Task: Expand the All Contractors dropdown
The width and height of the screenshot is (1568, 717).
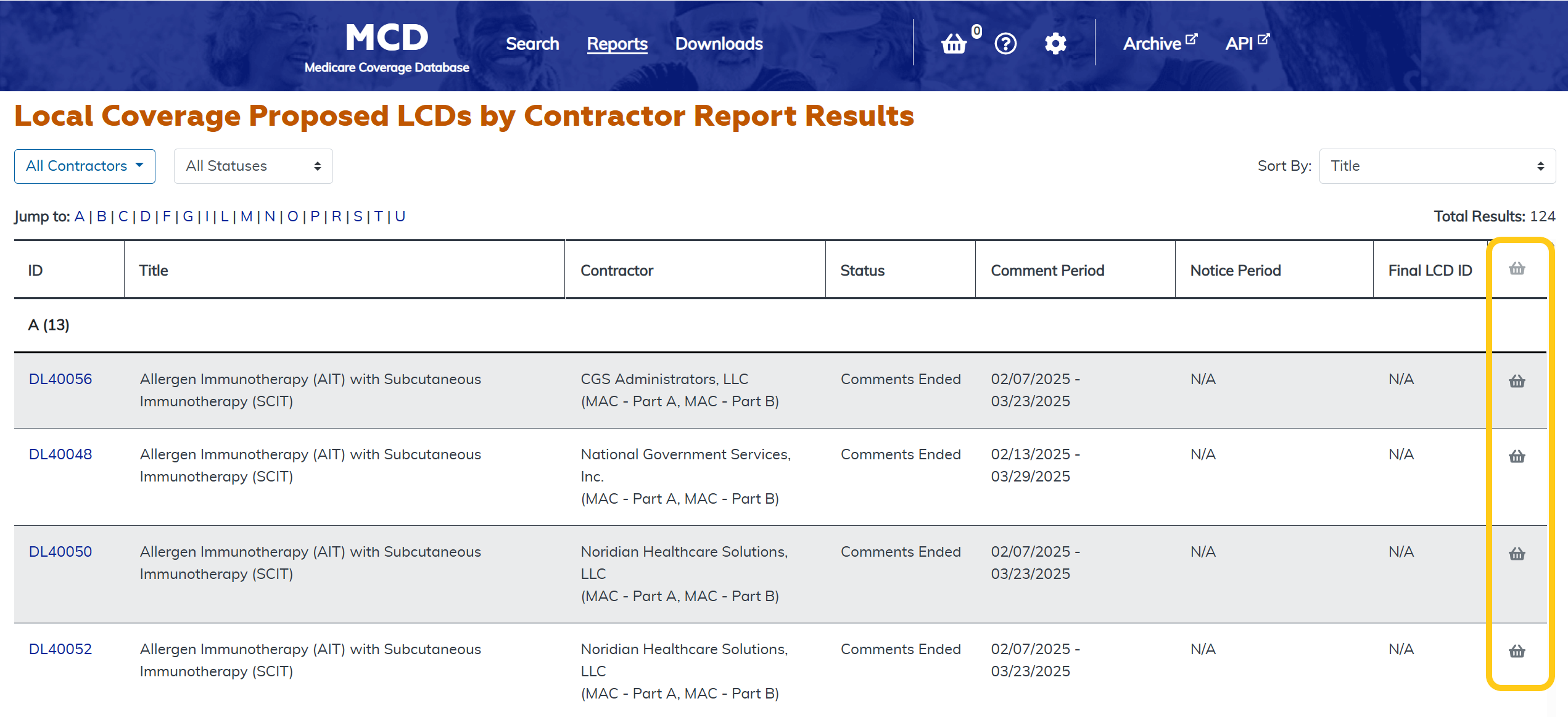Action: tap(85, 166)
